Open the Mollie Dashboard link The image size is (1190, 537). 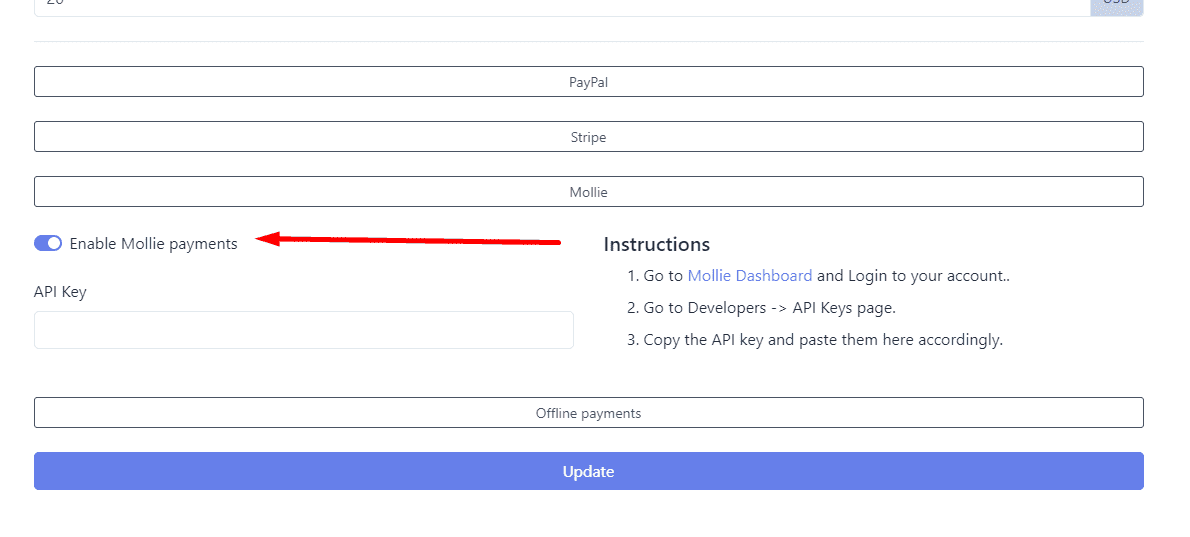pyautogui.click(x=750, y=276)
